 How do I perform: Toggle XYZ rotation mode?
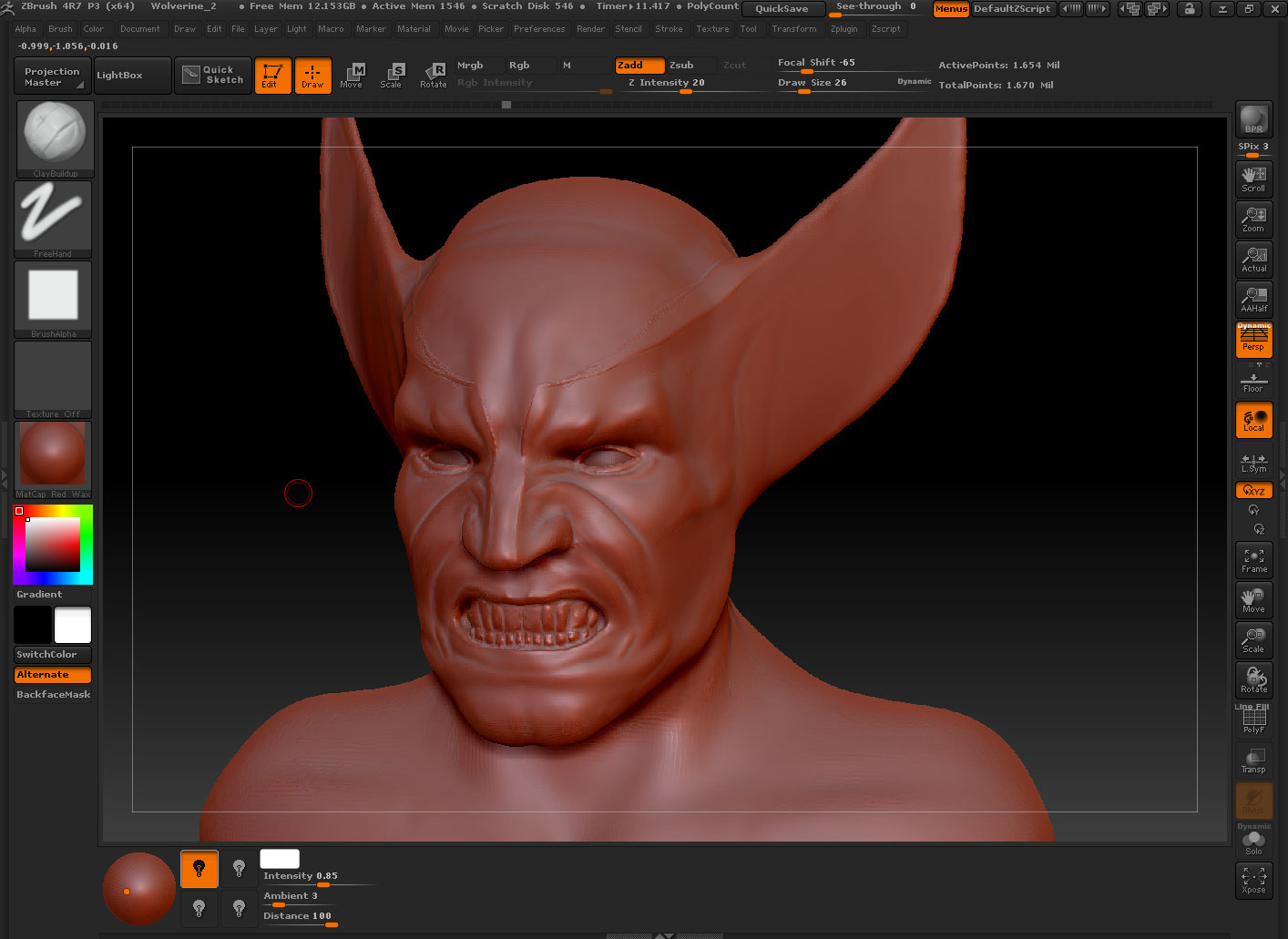point(1254,491)
